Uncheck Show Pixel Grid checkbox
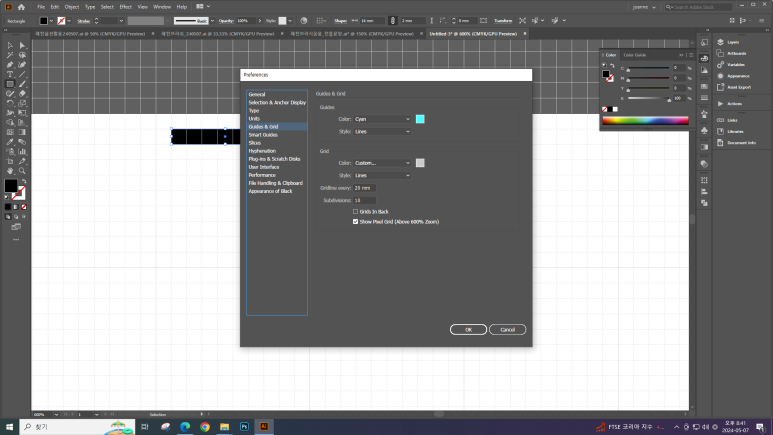 click(355, 222)
